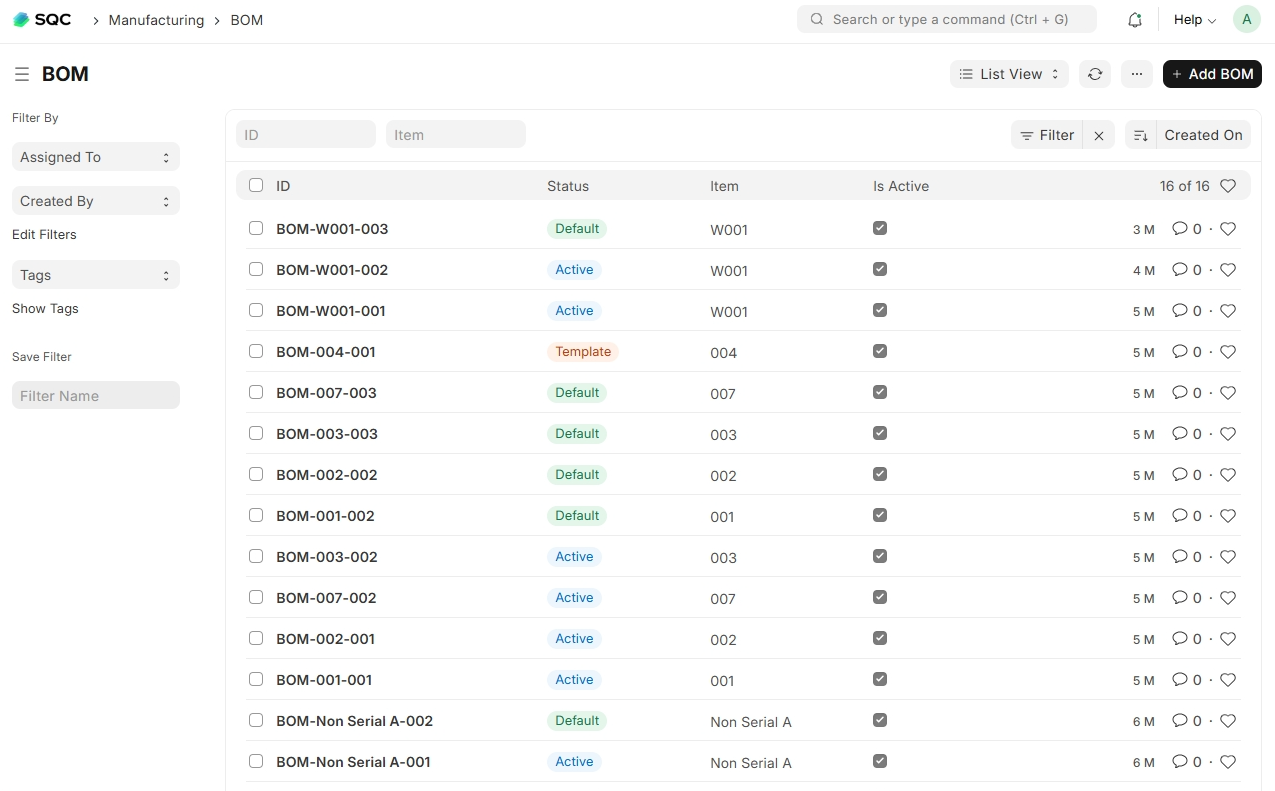Click the SQC logo
1275x791 pixels.
tap(42, 20)
